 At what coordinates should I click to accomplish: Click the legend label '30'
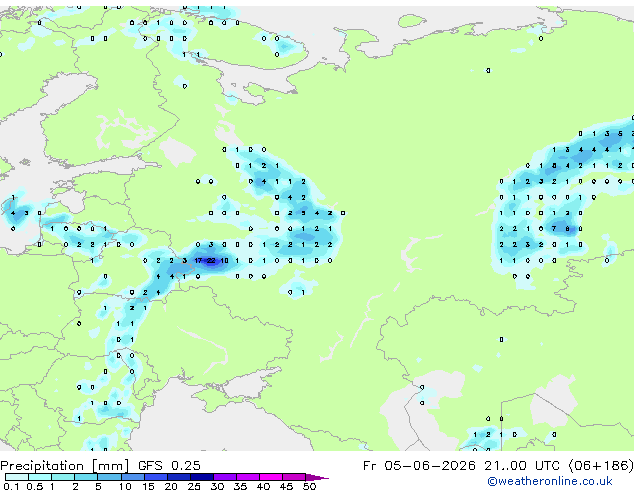pos(217,486)
